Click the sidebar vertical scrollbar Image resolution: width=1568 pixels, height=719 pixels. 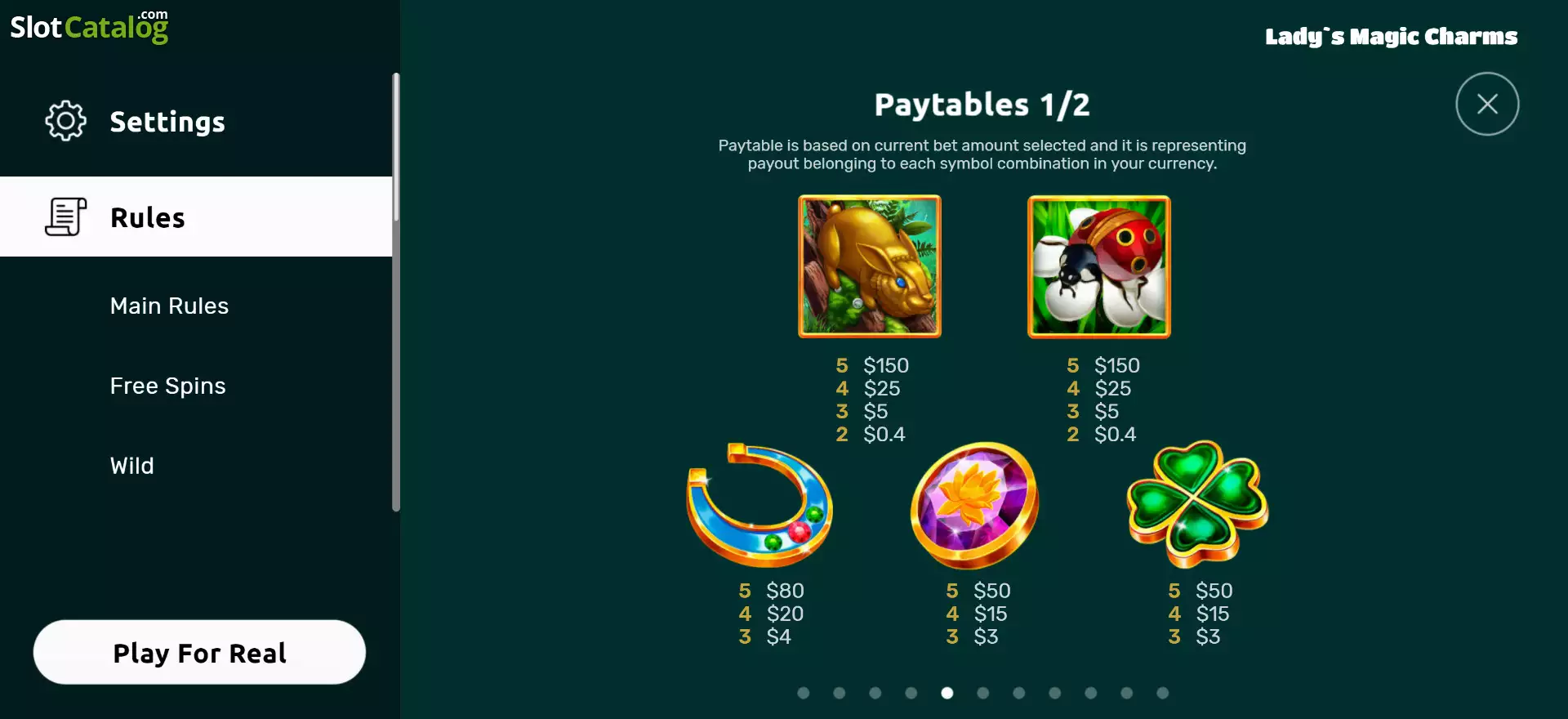(x=396, y=293)
